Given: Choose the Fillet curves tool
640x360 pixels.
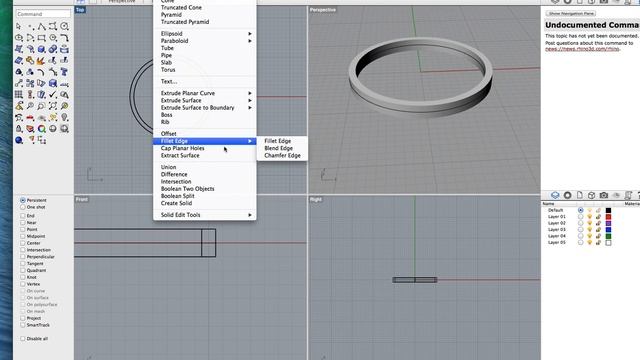Looking at the screenshot, I should (64, 38).
